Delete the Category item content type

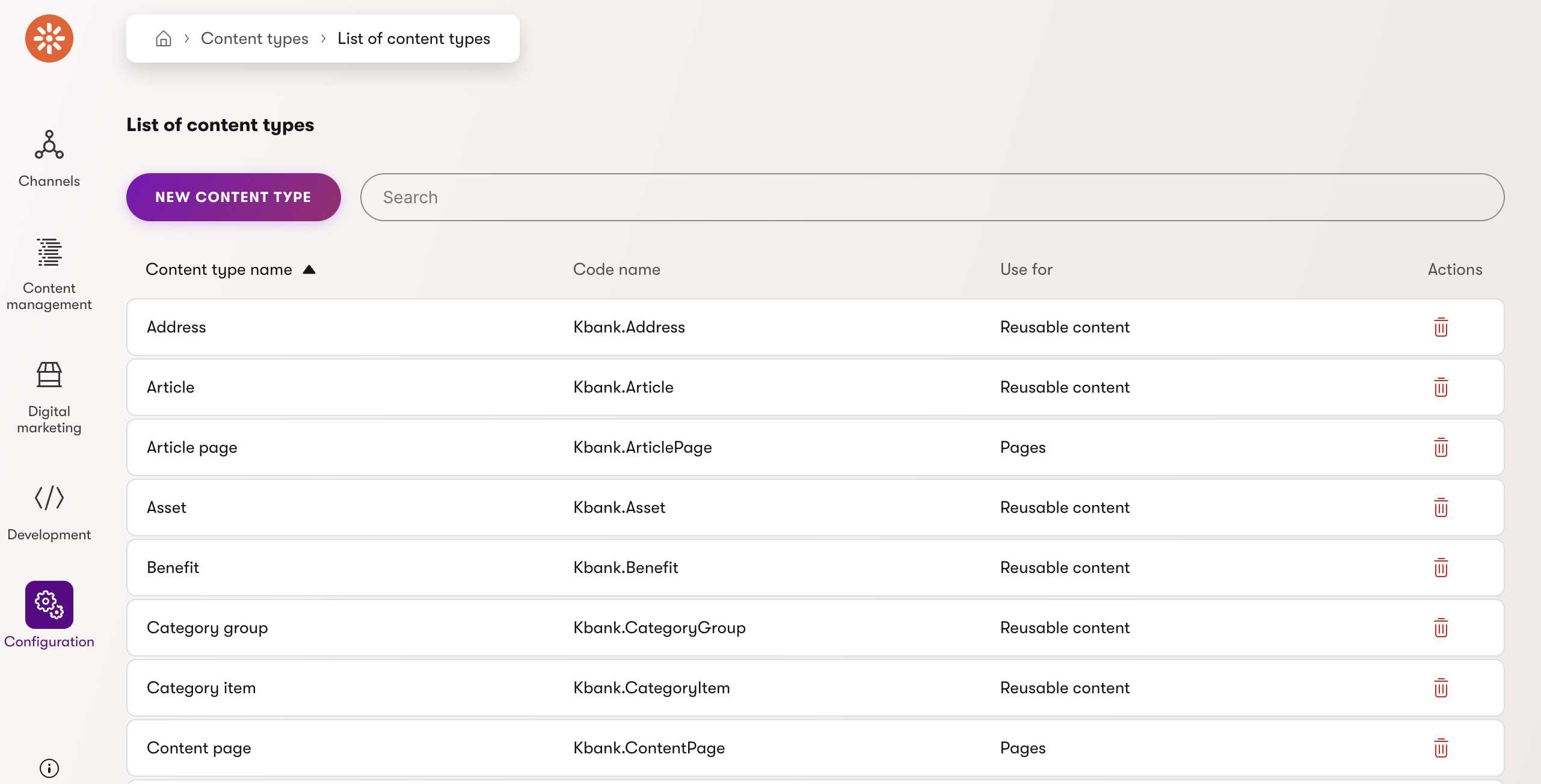pyautogui.click(x=1441, y=688)
